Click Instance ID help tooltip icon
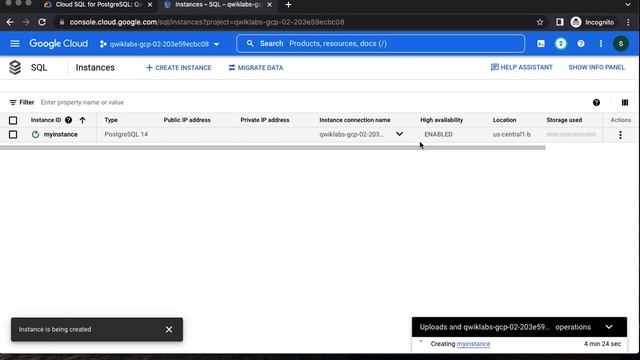Image resolution: width=640 pixels, height=360 pixels. coord(69,120)
